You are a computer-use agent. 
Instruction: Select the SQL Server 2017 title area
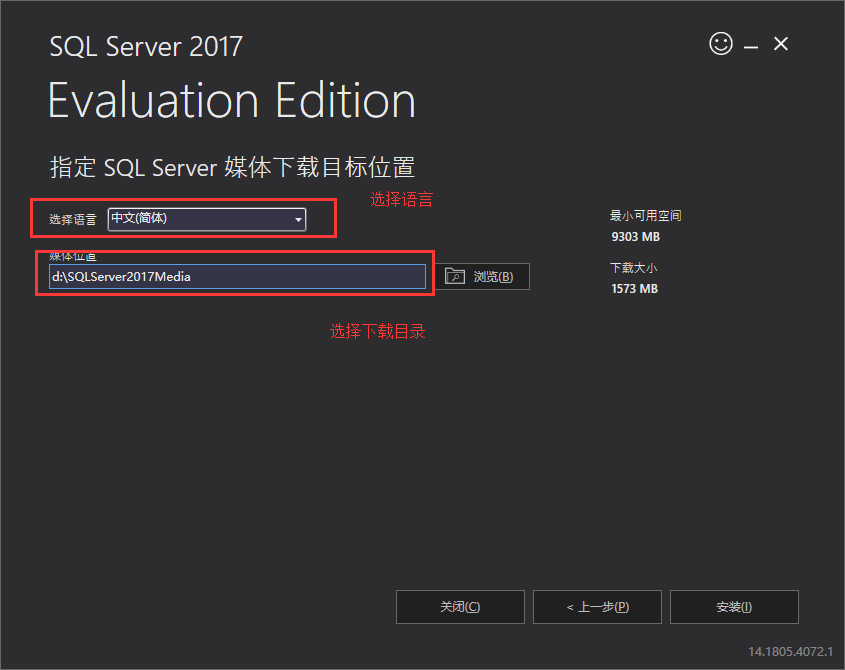(145, 46)
